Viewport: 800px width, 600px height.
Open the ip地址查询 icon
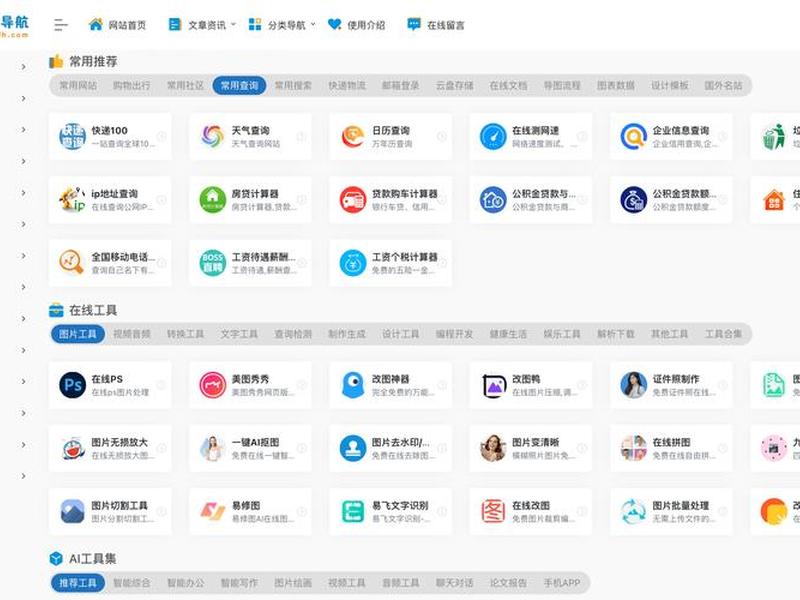(x=72, y=199)
